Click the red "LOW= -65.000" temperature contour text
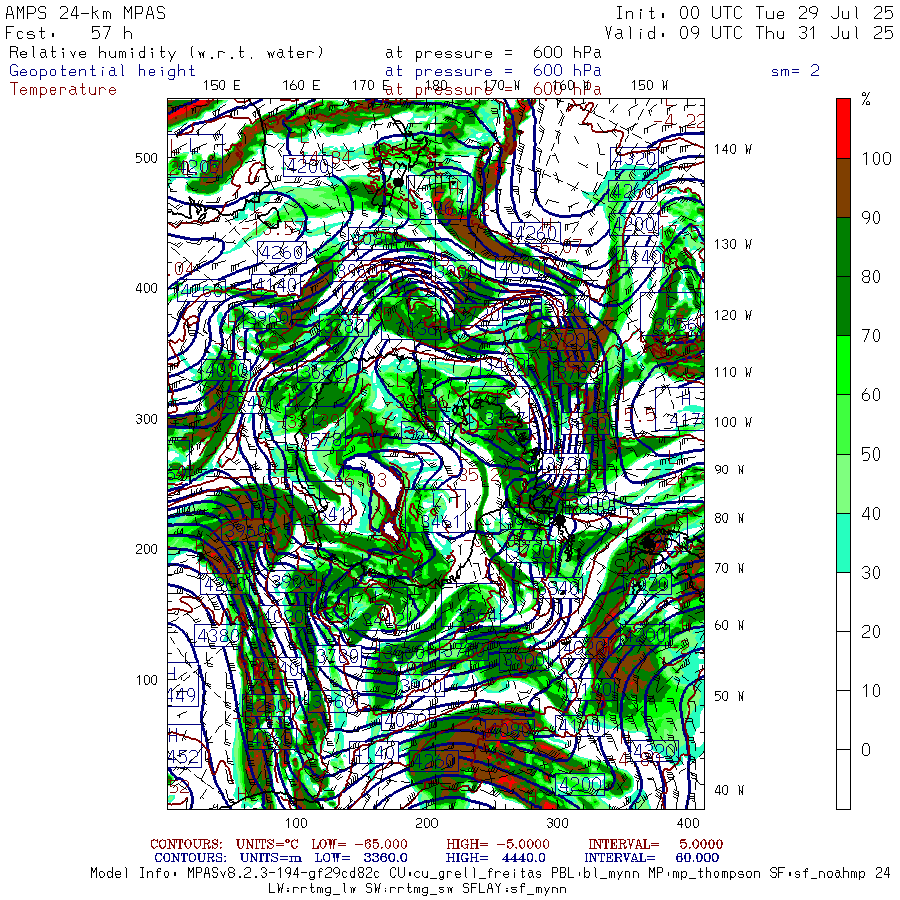 coord(359,844)
